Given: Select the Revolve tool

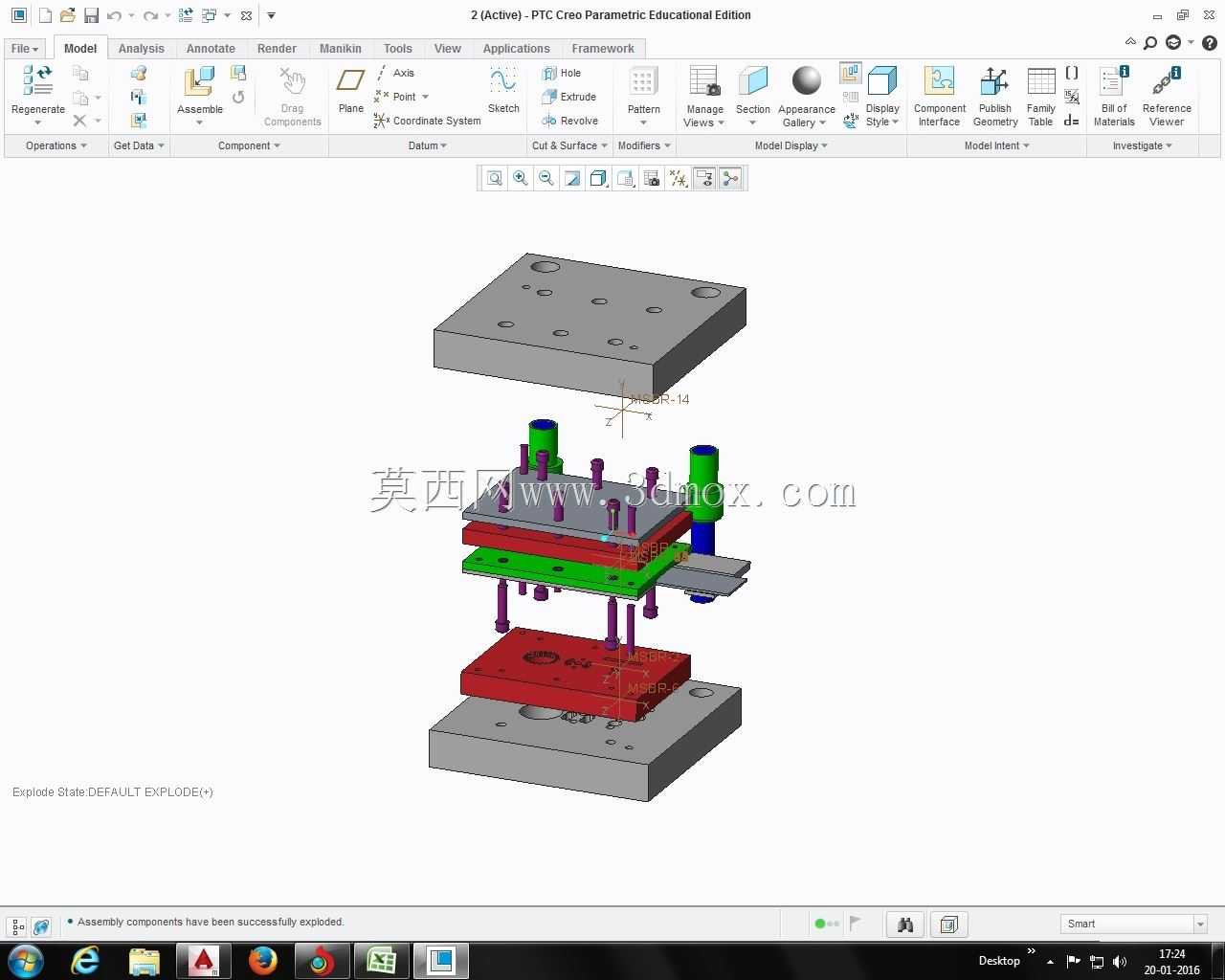Looking at the screenshot, I should (570, 121).
